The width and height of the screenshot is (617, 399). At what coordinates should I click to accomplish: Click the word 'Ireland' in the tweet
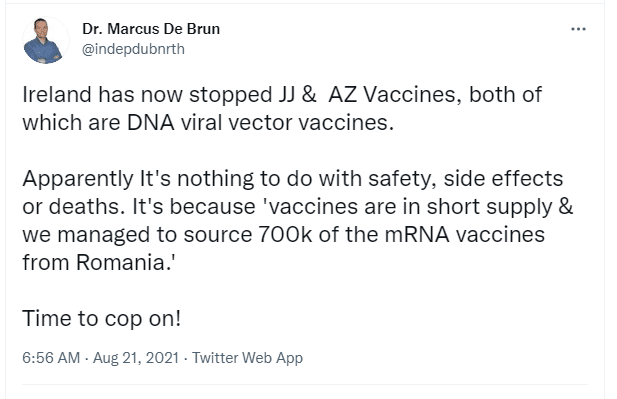click(x=57, y=95)
